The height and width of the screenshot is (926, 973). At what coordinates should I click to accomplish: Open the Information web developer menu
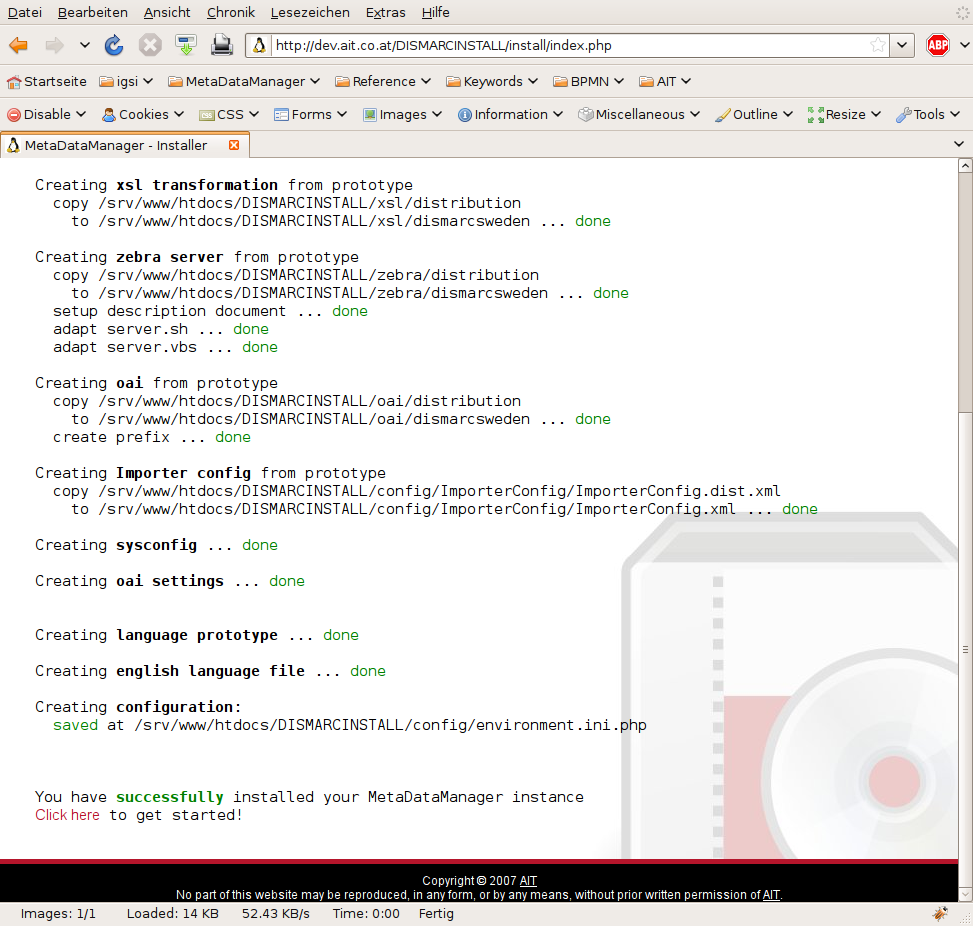click(509, 114)
